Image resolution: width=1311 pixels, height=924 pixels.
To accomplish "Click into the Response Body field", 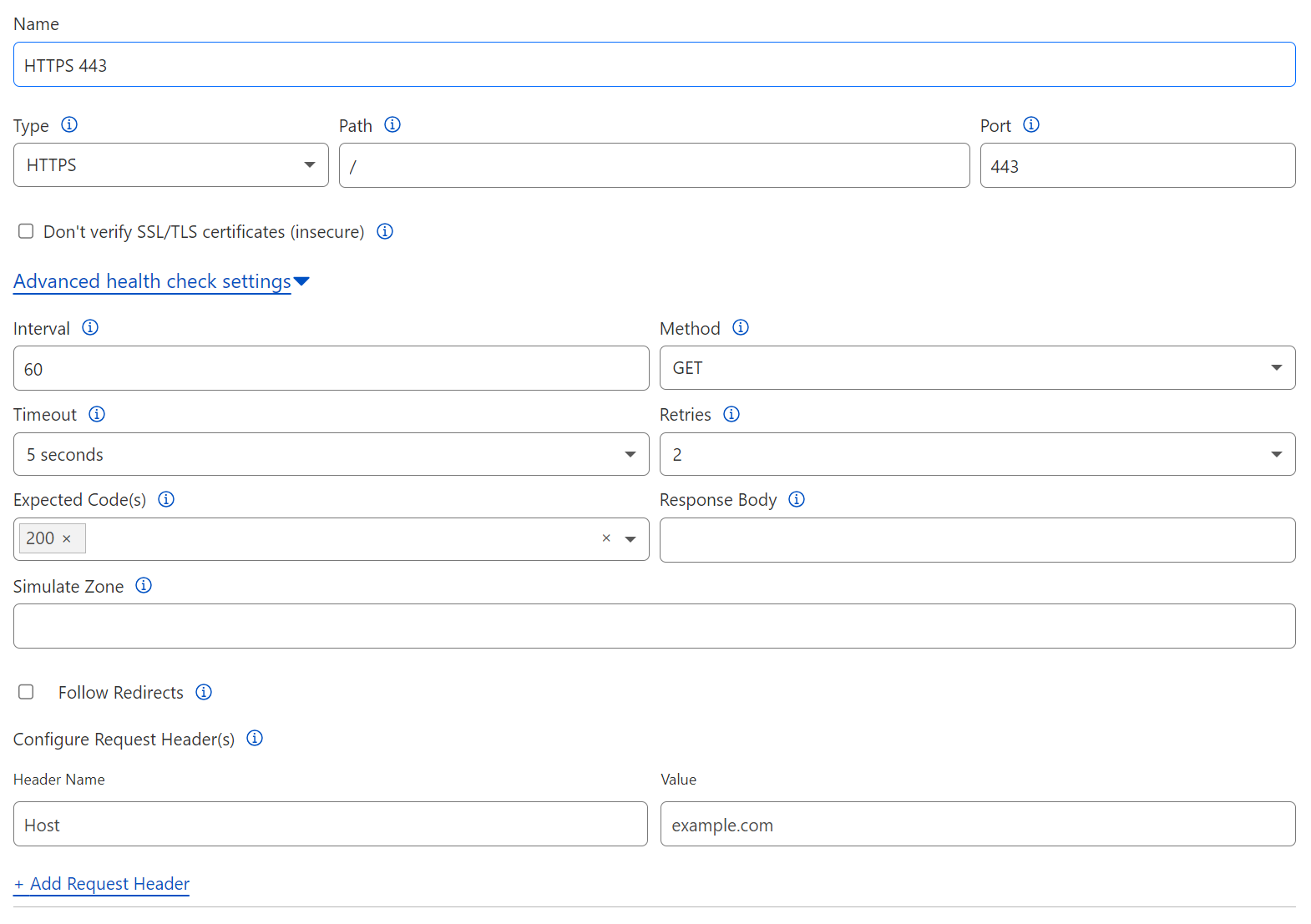I will pyautogui.click(x=977, y=540).
